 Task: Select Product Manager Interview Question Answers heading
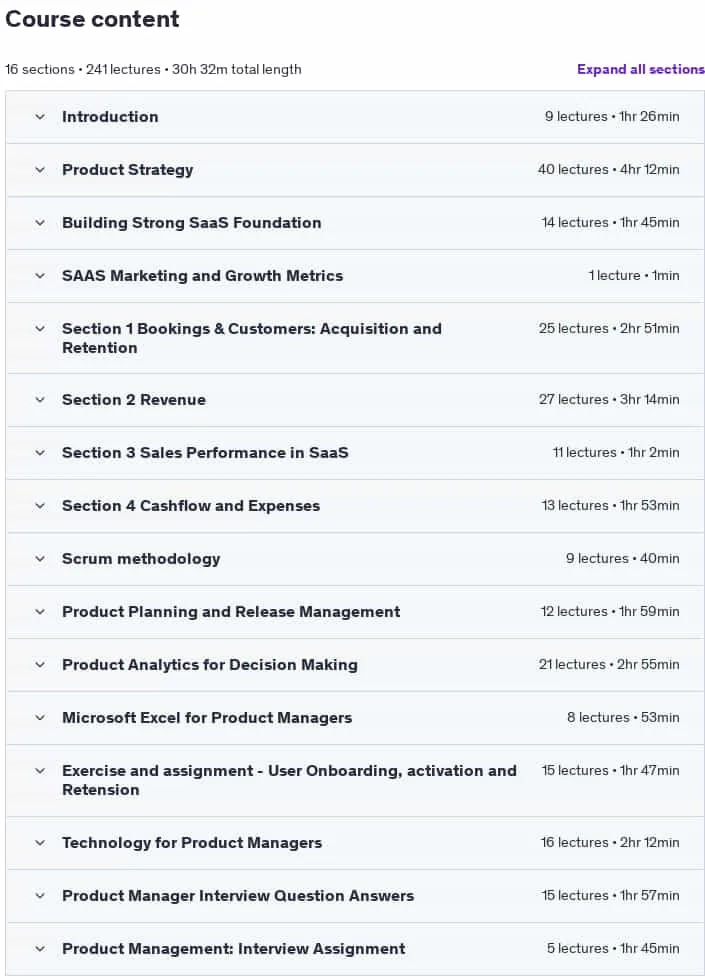[238, 896]
